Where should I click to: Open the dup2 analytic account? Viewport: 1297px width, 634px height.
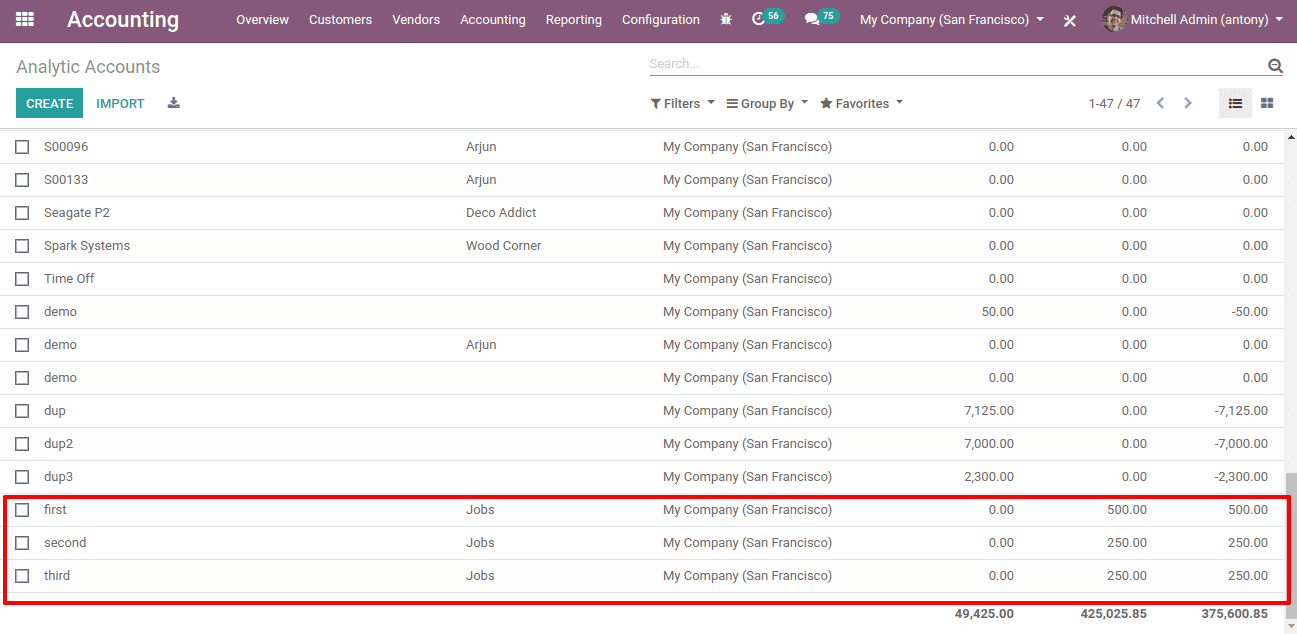click(x=58, y=444)
